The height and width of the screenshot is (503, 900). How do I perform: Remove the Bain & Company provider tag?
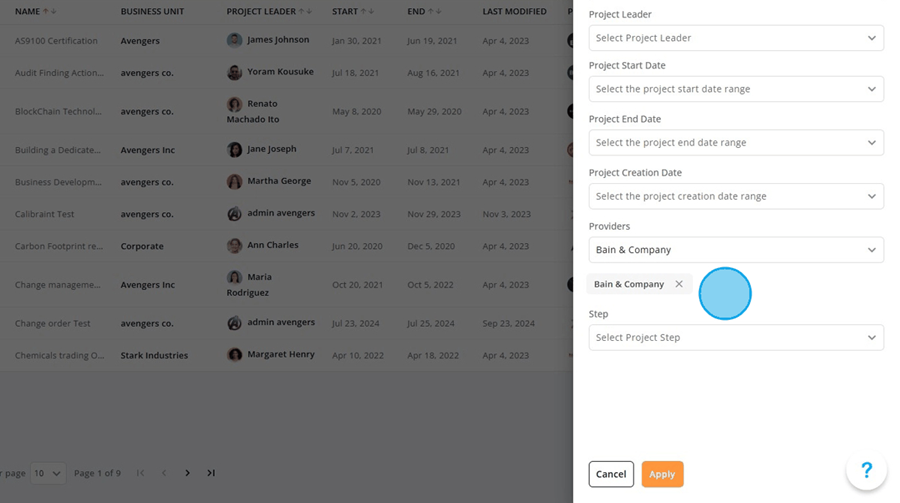pyautogui.click(x=678, y=284)
